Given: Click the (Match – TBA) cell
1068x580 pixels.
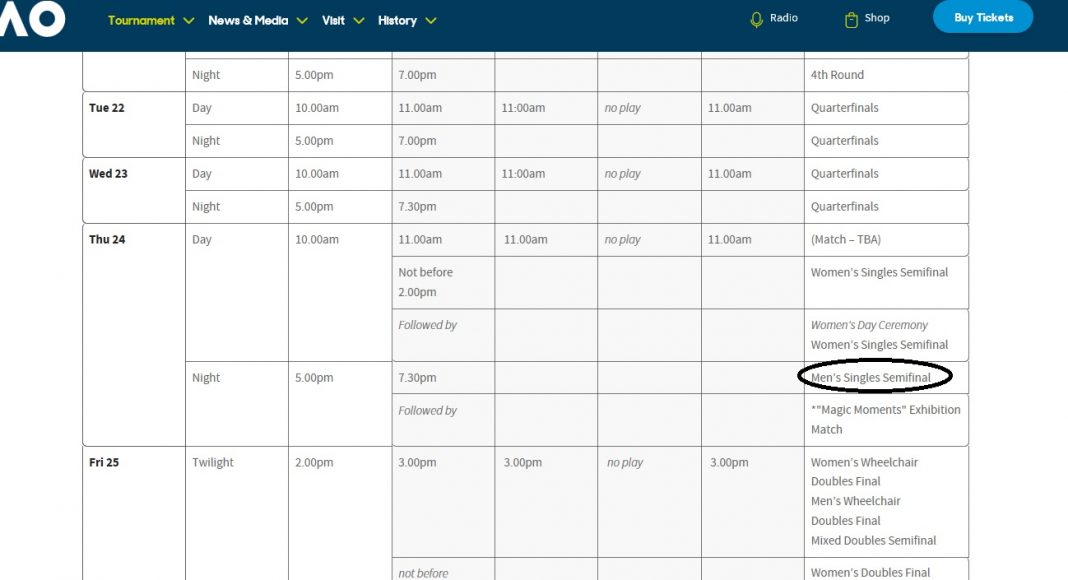Looking at the screenshot, I should click(x=846, y=240).
